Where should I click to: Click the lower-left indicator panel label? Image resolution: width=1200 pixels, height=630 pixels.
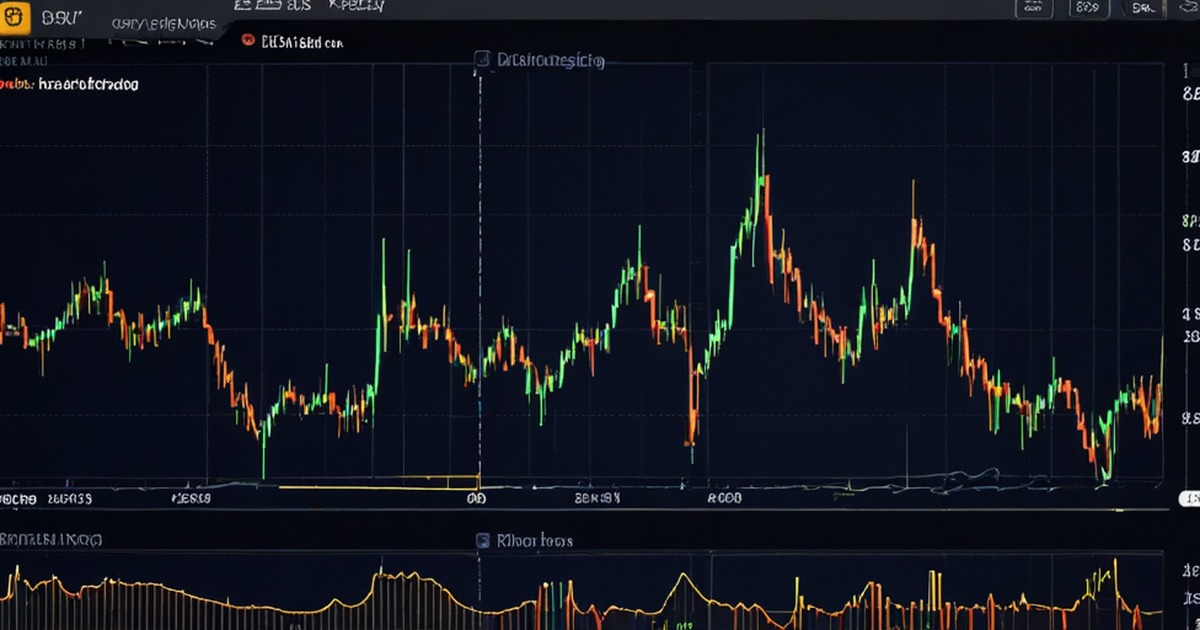50,539
